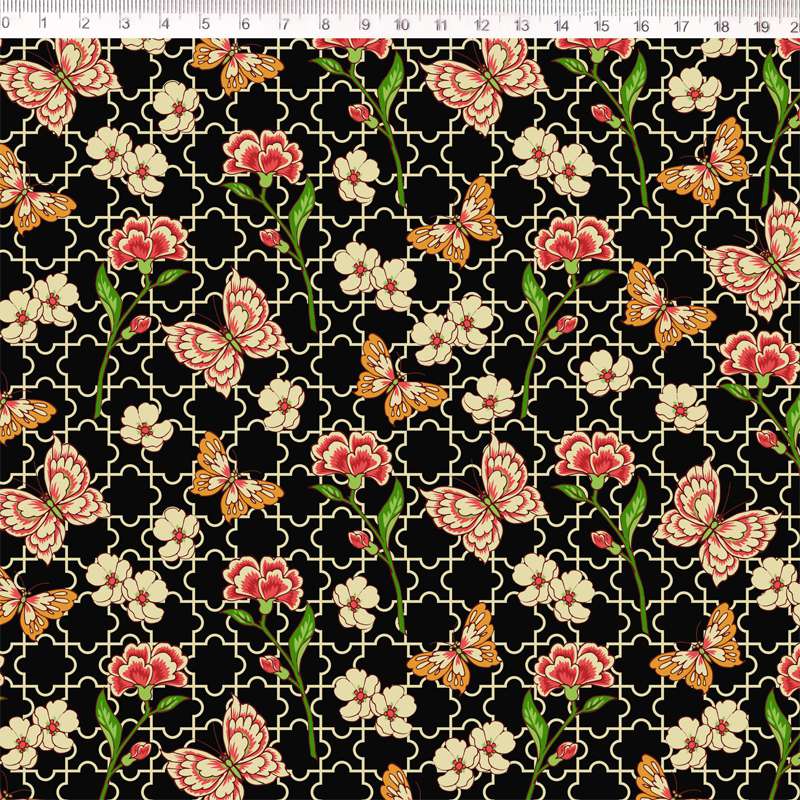Screen dimensions: 800x800
Task: Click the red carnation bloom below ruler mark 6
Action: tap(262, 155)
